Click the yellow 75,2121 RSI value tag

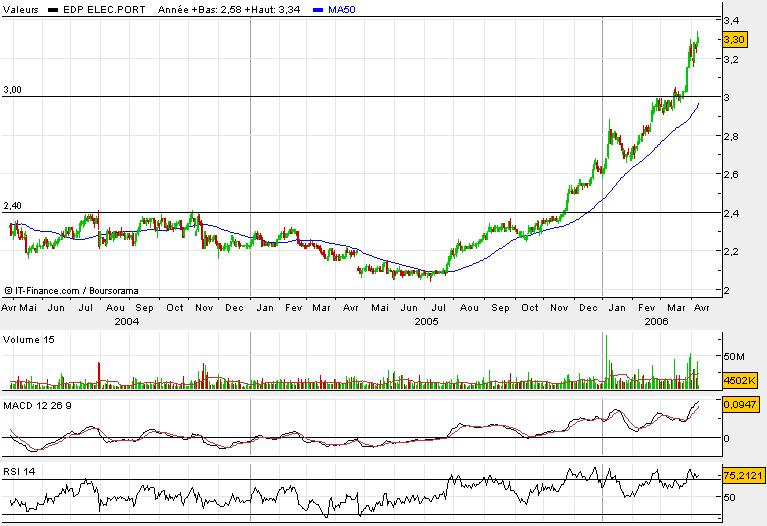[x=743, y=475]
